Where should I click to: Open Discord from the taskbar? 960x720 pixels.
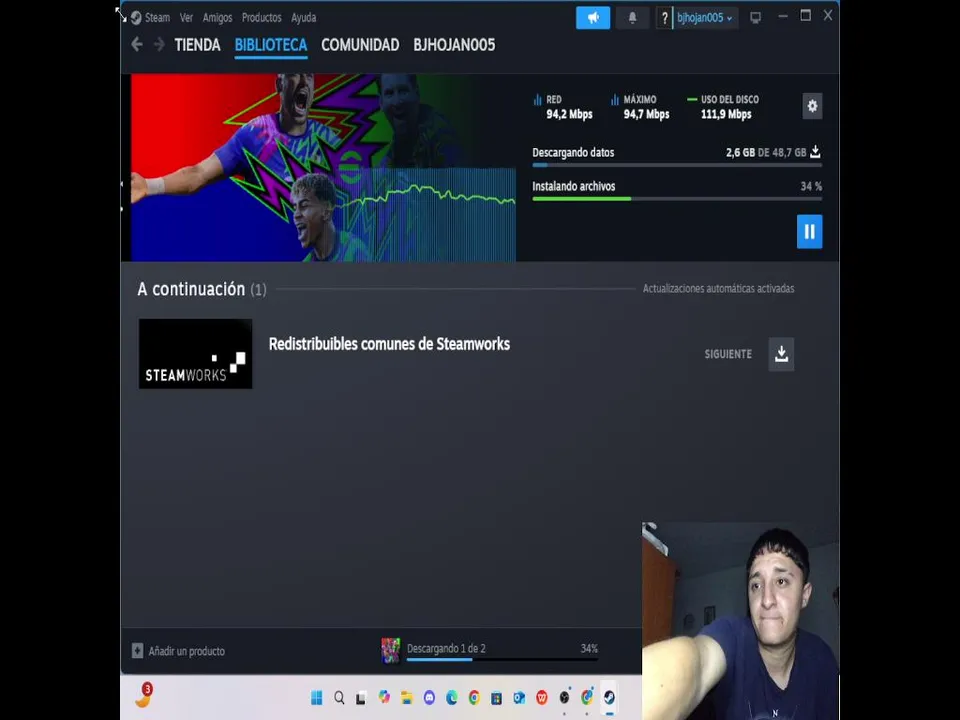click(429, 697)
